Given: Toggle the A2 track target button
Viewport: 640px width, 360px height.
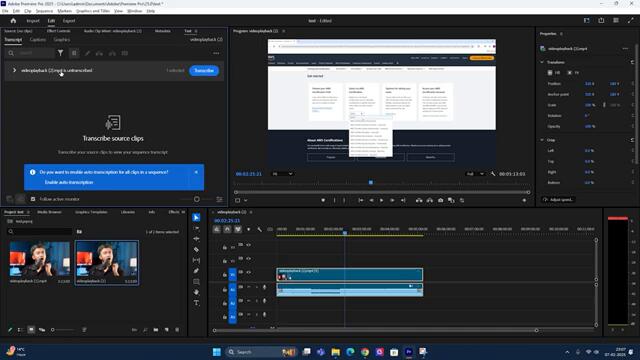Looking at the screenshot, I should 232,303.
